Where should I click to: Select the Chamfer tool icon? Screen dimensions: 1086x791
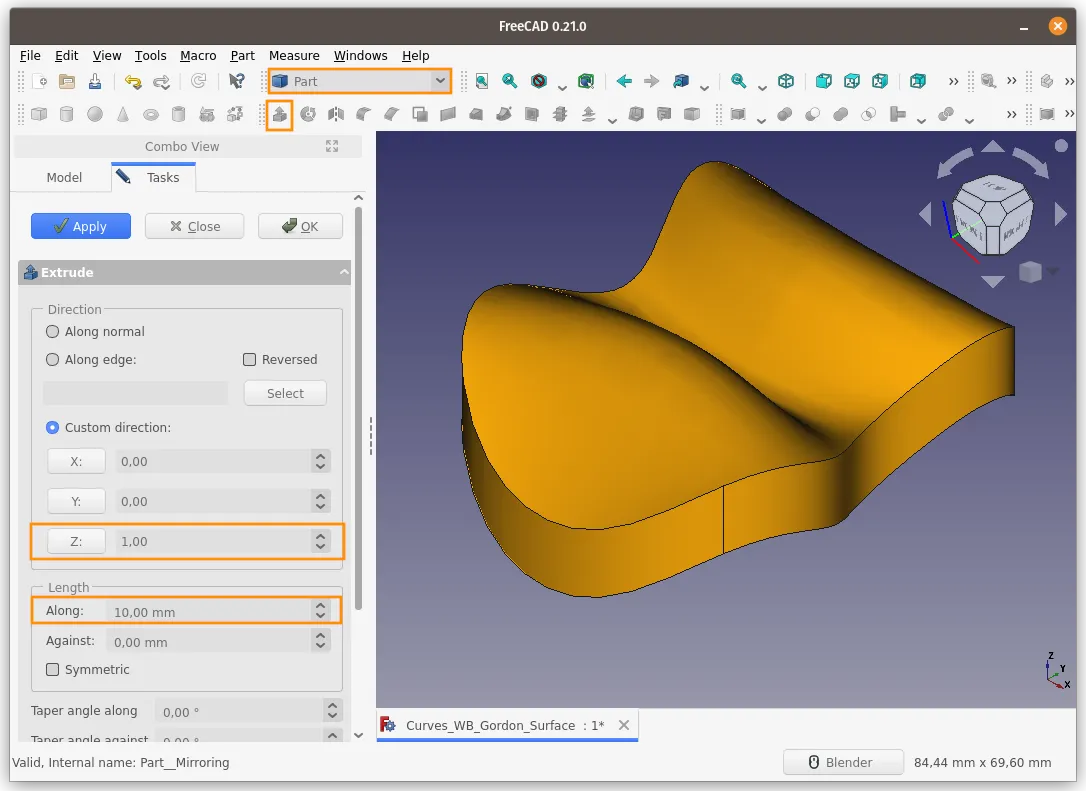tap(391, 114)
